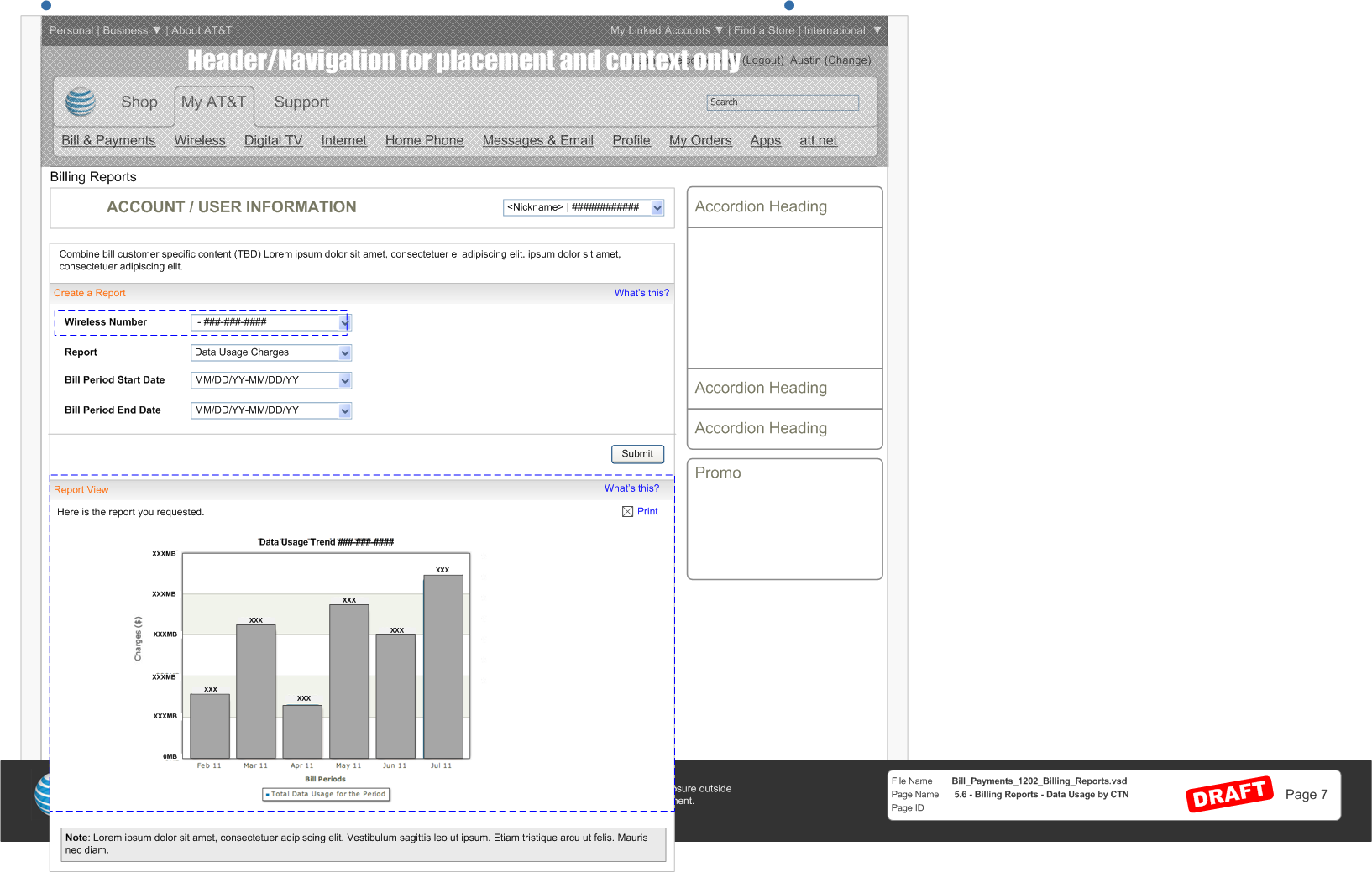1372x872 pixels.
Task: Navigate to Internet section
Action: point(344,140)
